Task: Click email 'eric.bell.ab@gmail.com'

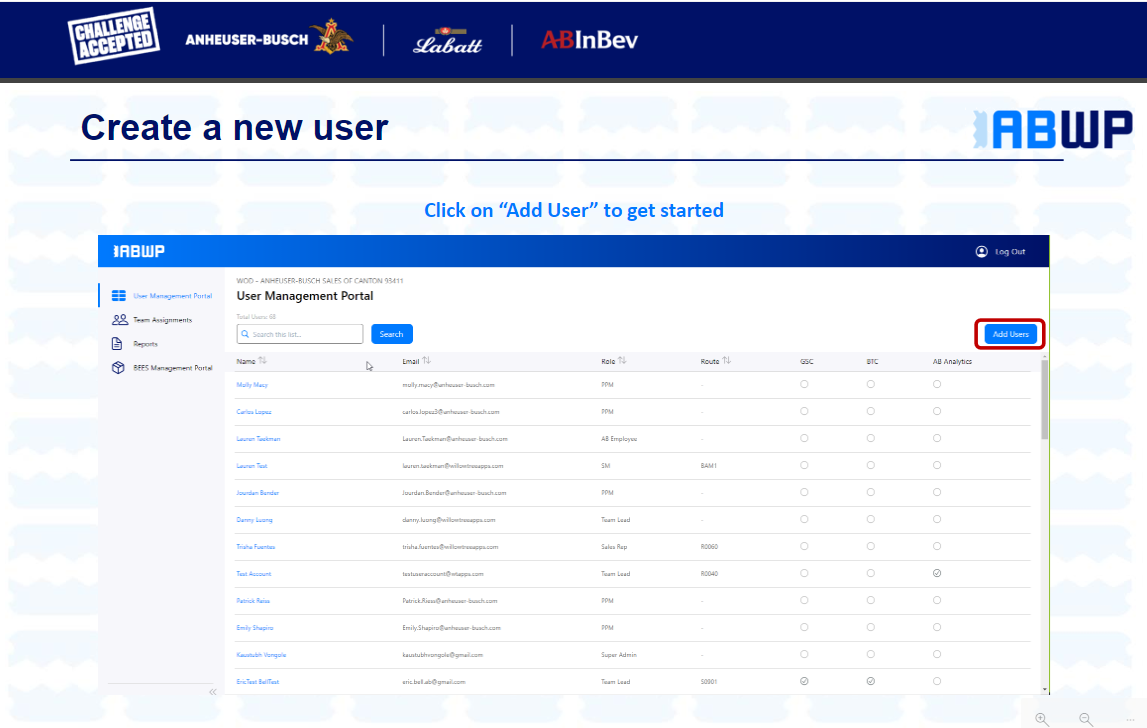Action: pos(434,682)
